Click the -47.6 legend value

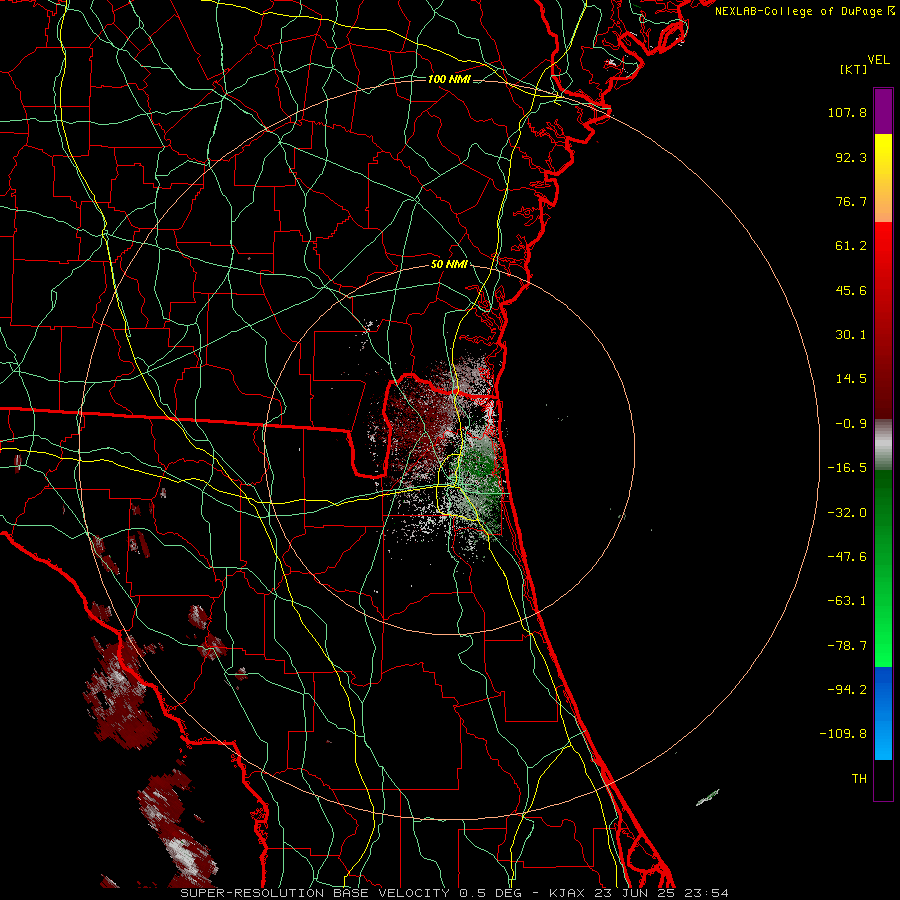tap(847, 557)
